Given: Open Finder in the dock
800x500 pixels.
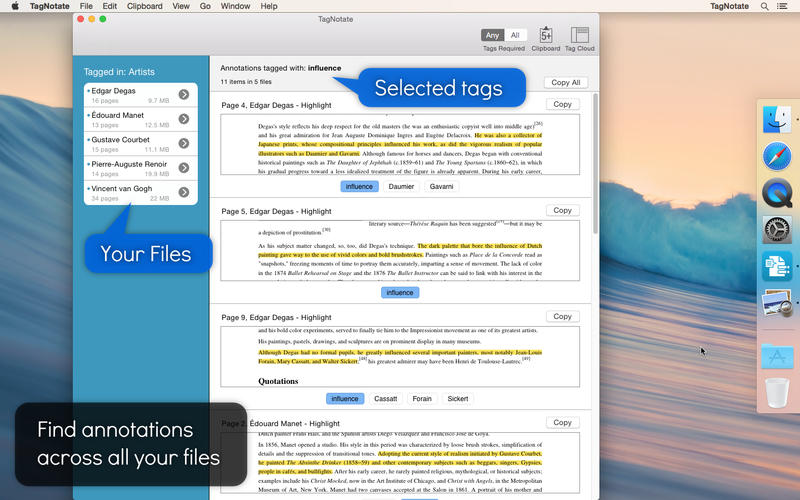Looking at the screenshot, I should pos(777,119).
